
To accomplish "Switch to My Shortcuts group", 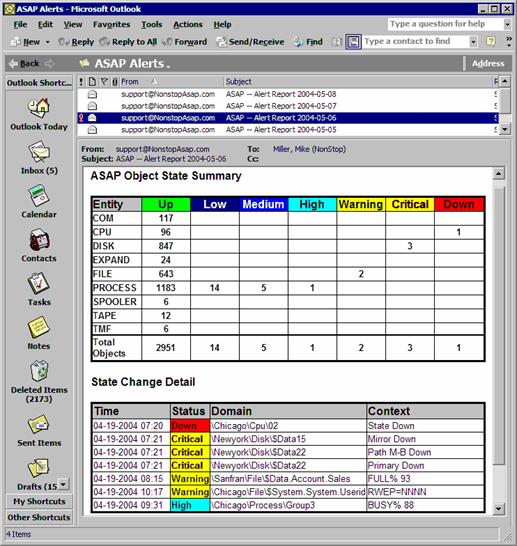I will coord(39,501).
